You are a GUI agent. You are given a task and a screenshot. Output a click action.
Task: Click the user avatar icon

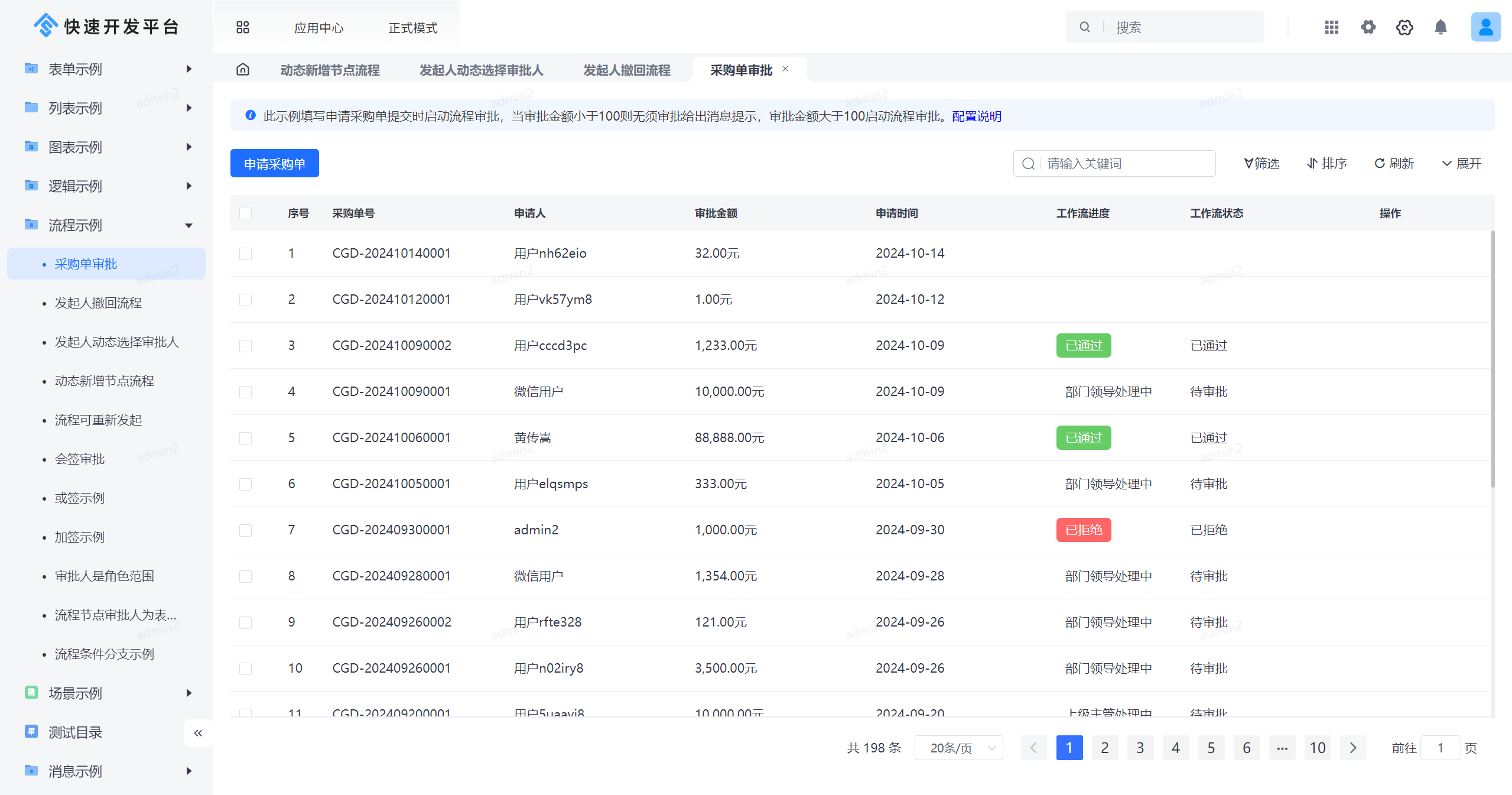tap(1485, 27)
